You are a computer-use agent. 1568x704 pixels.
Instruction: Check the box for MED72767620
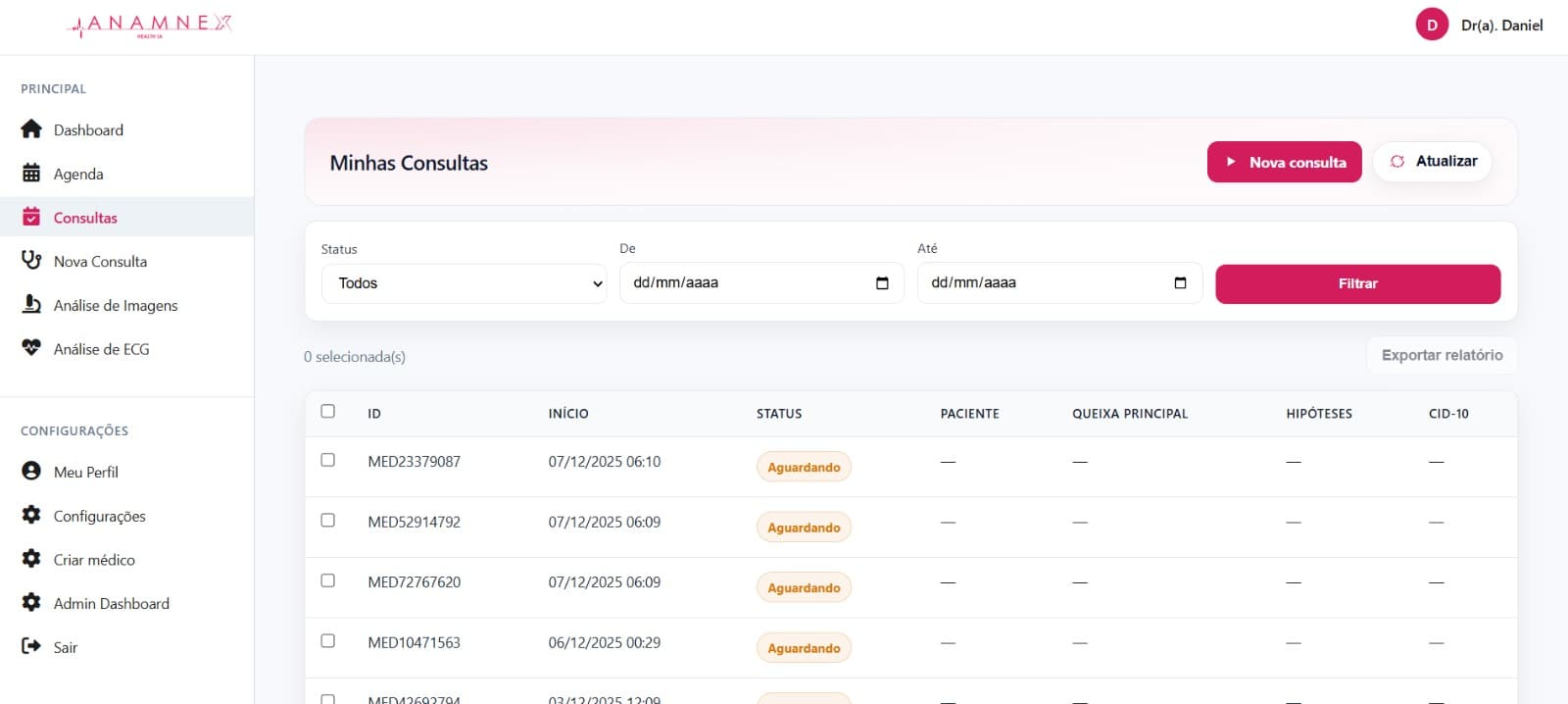[328, 580]
